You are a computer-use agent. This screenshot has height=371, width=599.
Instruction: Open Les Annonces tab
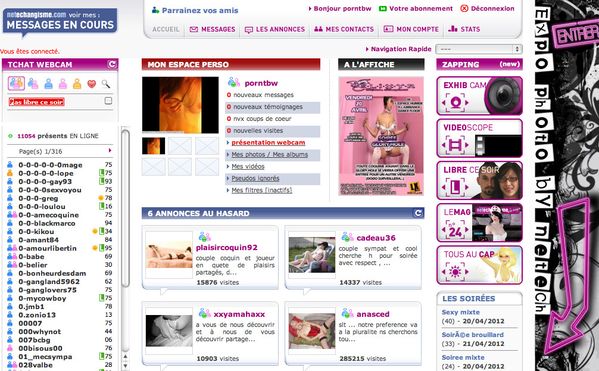[x=280, y=29]
